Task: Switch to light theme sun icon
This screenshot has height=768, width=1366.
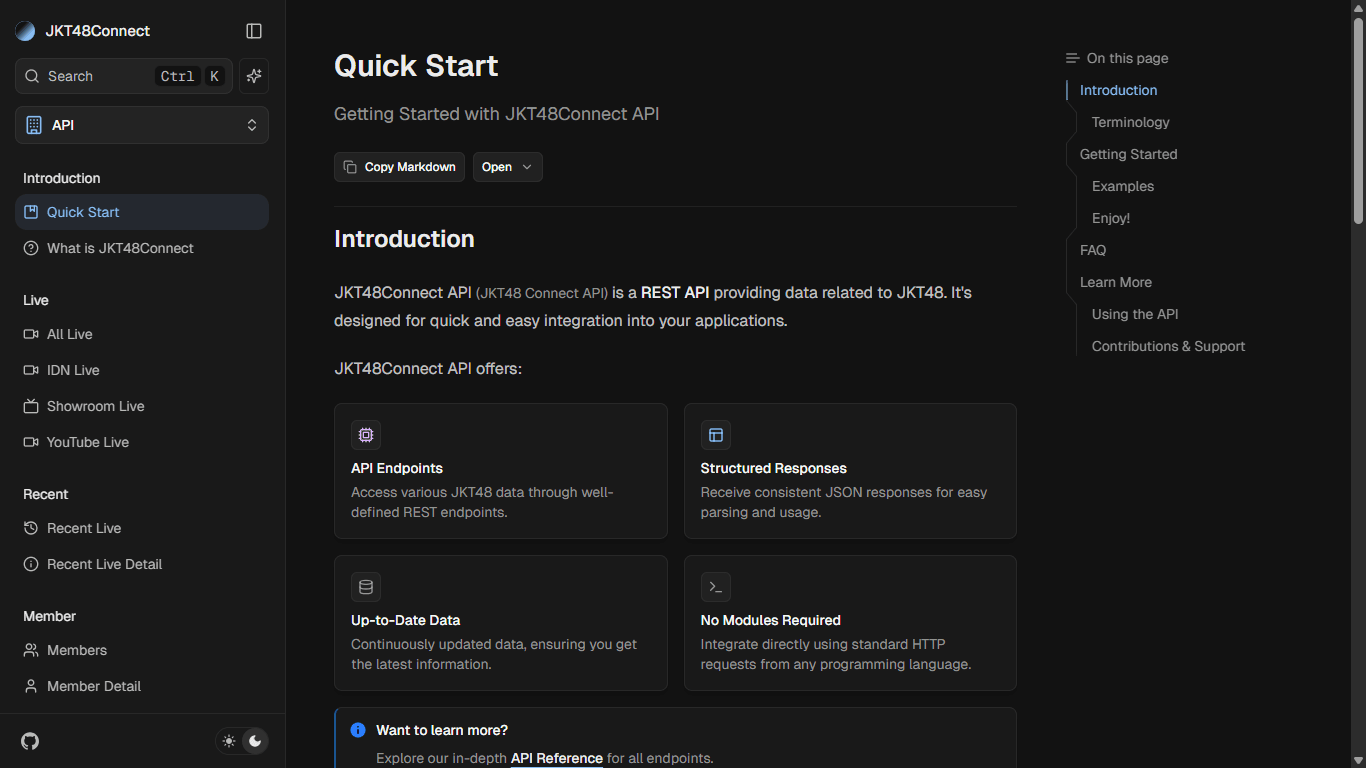Action: (x=229, y=741)
